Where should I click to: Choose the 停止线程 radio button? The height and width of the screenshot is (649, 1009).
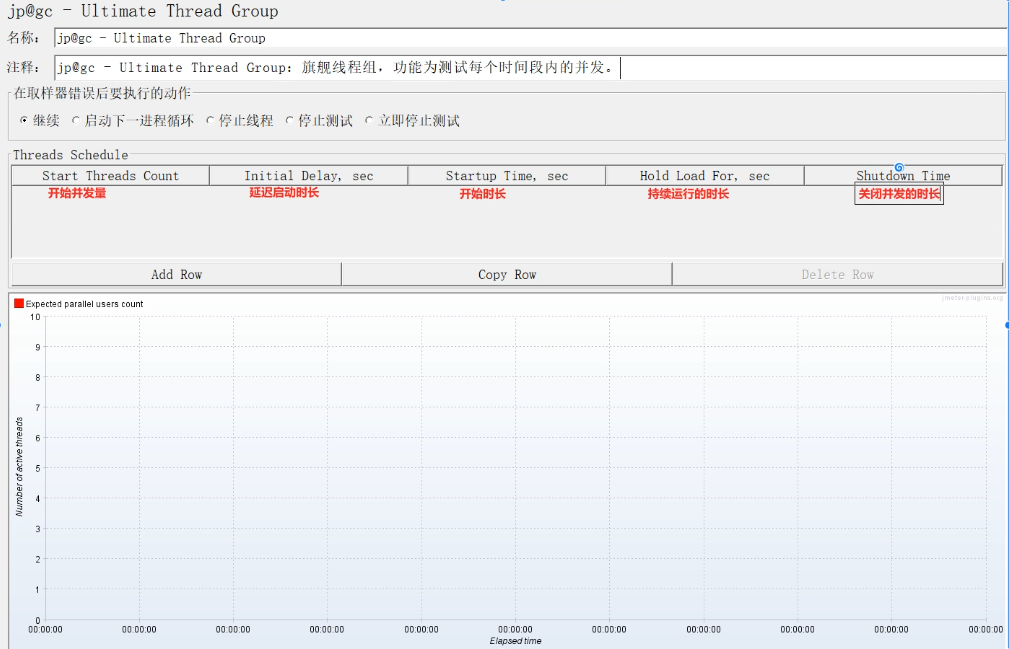coord(210,121)
